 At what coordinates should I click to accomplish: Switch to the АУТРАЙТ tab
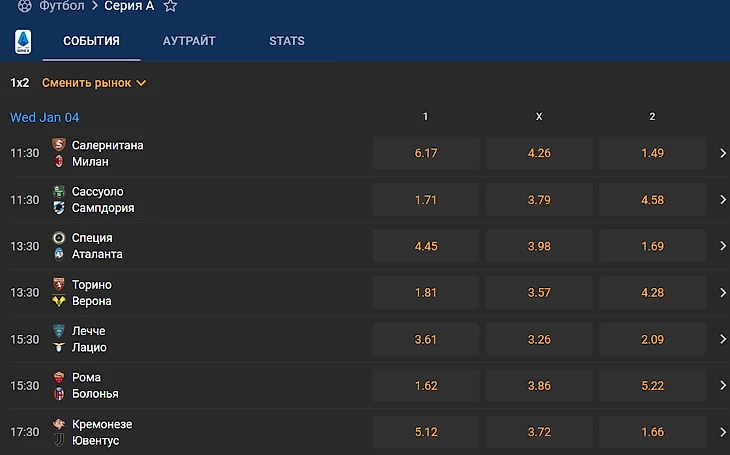tap(189, 41)
